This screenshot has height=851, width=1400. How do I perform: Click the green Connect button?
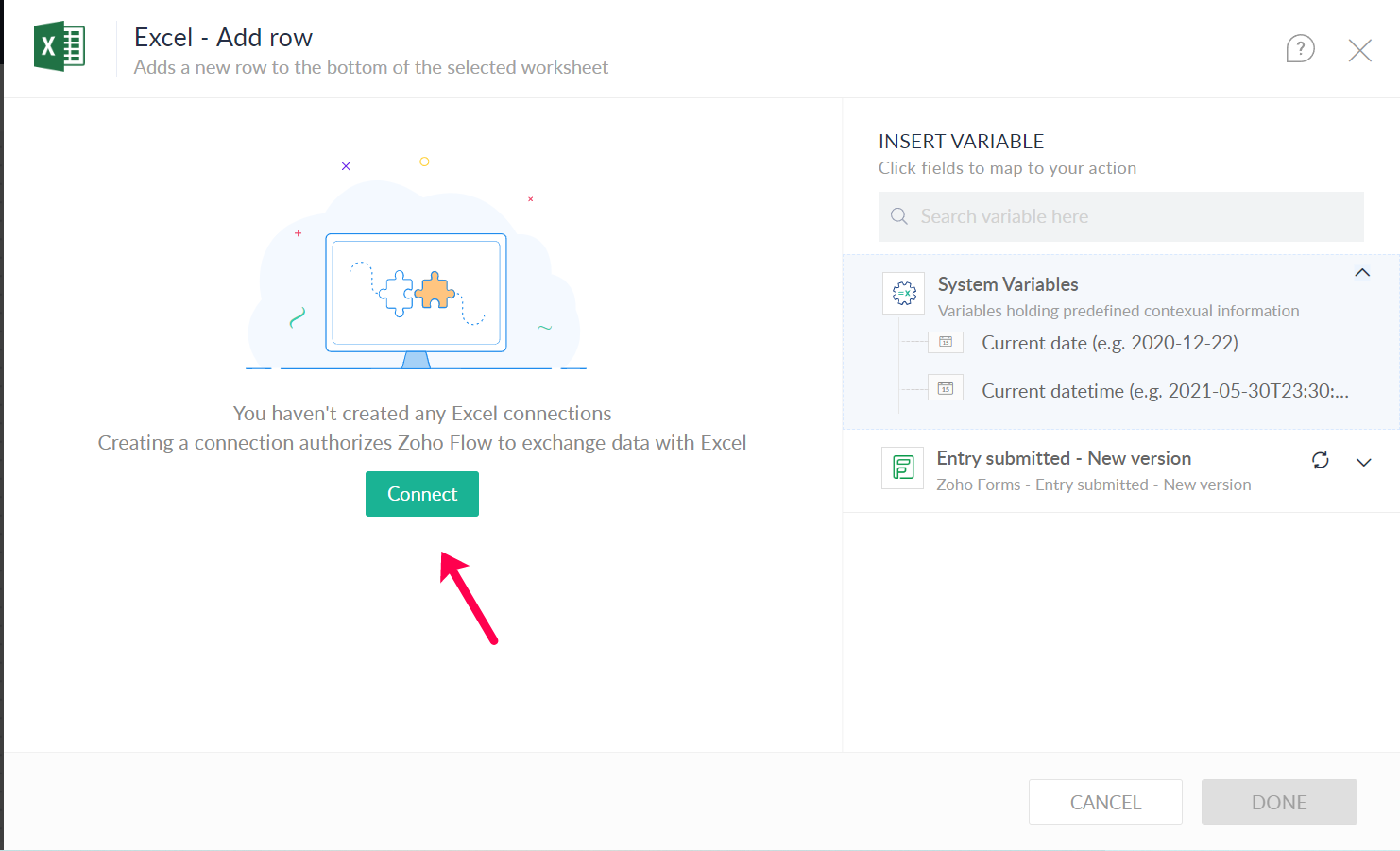(x=421, y=494)
